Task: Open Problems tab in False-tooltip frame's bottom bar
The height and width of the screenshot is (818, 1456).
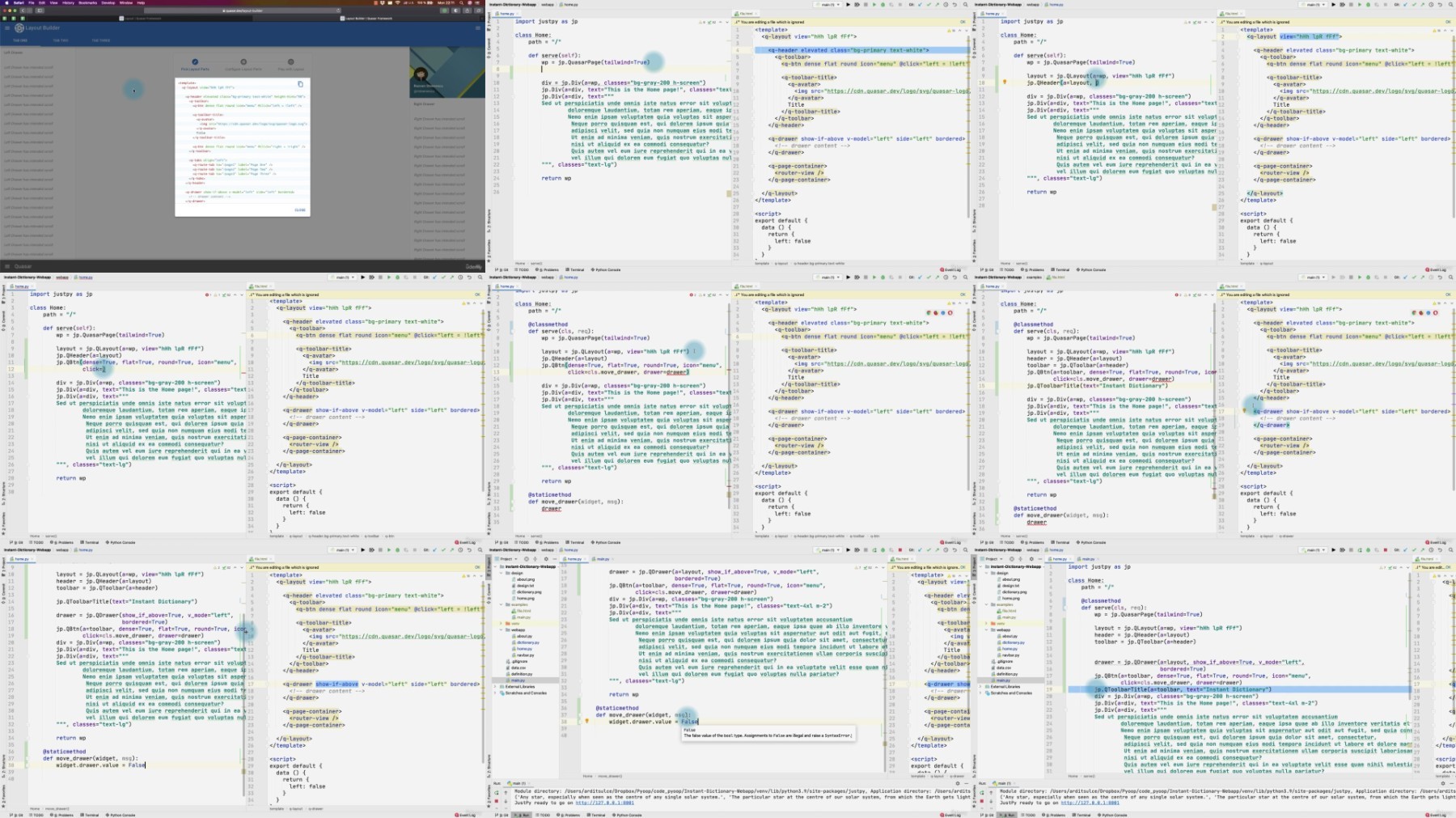Action: click(x=569, y=815)
